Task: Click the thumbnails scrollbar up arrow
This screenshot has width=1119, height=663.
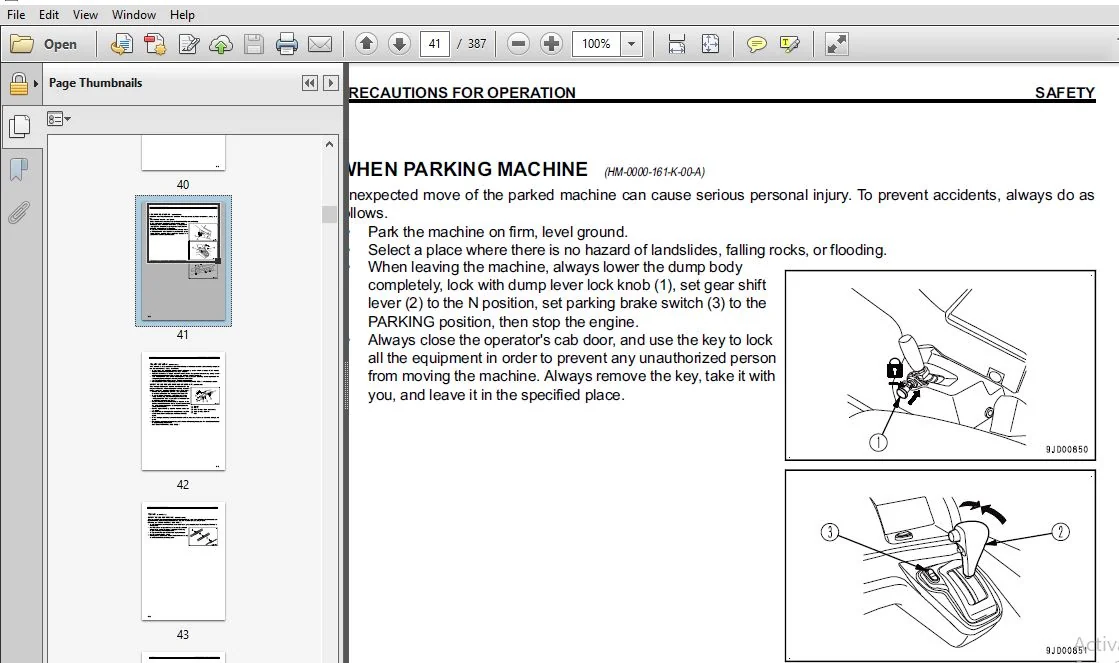Action: 329,144
